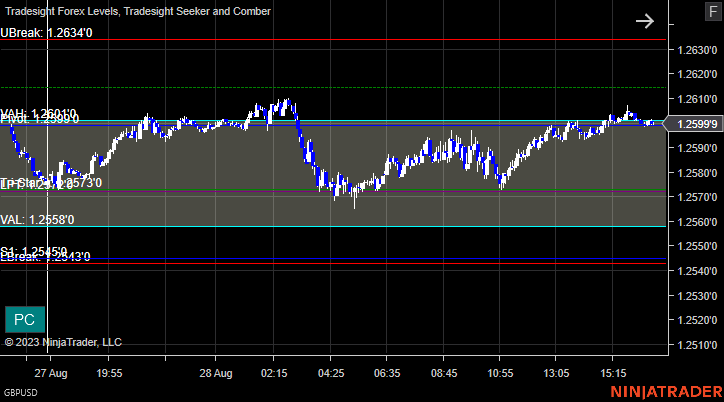Image resolution: width=724 pixels, height=402 pixels.
Task: Click the 04:25 time axis label
Action: pyautogui.click(x=331, y=373)
